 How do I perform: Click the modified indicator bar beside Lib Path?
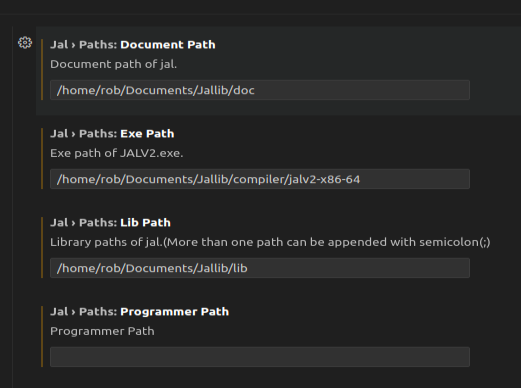coord(42,247)
